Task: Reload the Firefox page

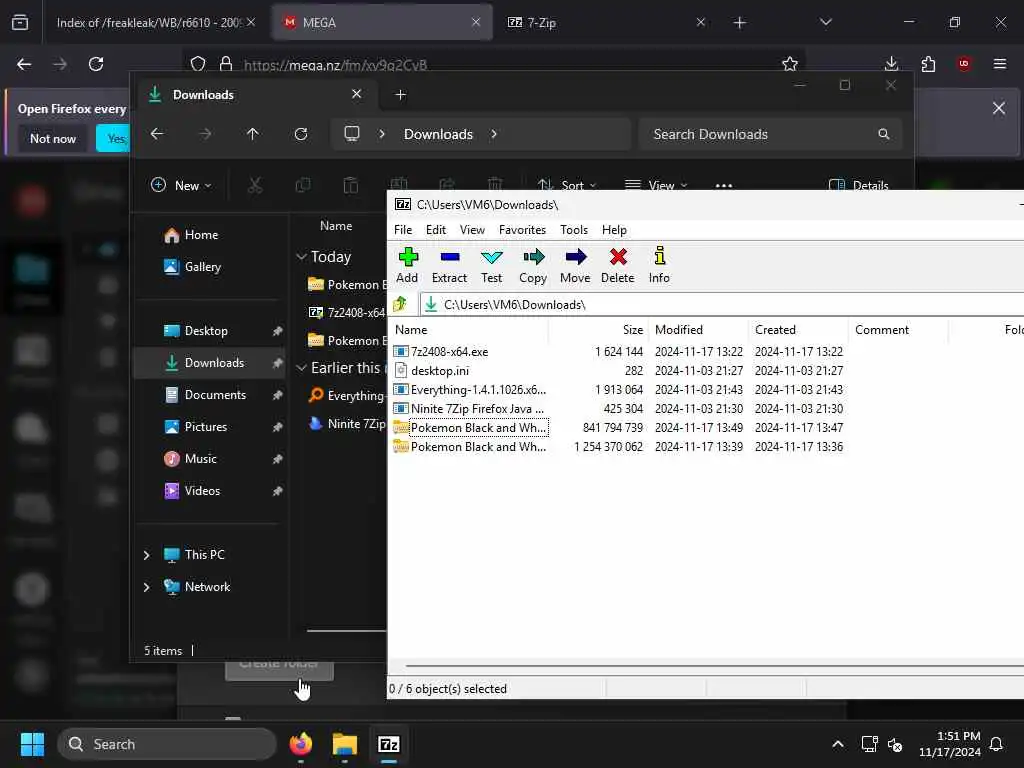Action: pos(96,63)
